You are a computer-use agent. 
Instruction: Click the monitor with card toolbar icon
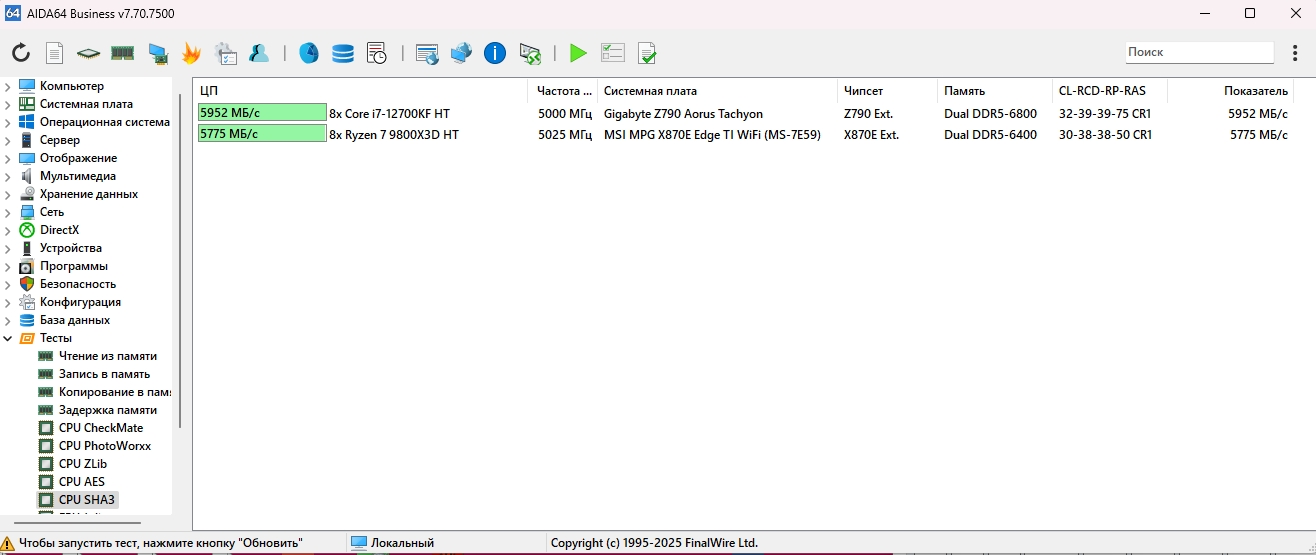[157, 53]
